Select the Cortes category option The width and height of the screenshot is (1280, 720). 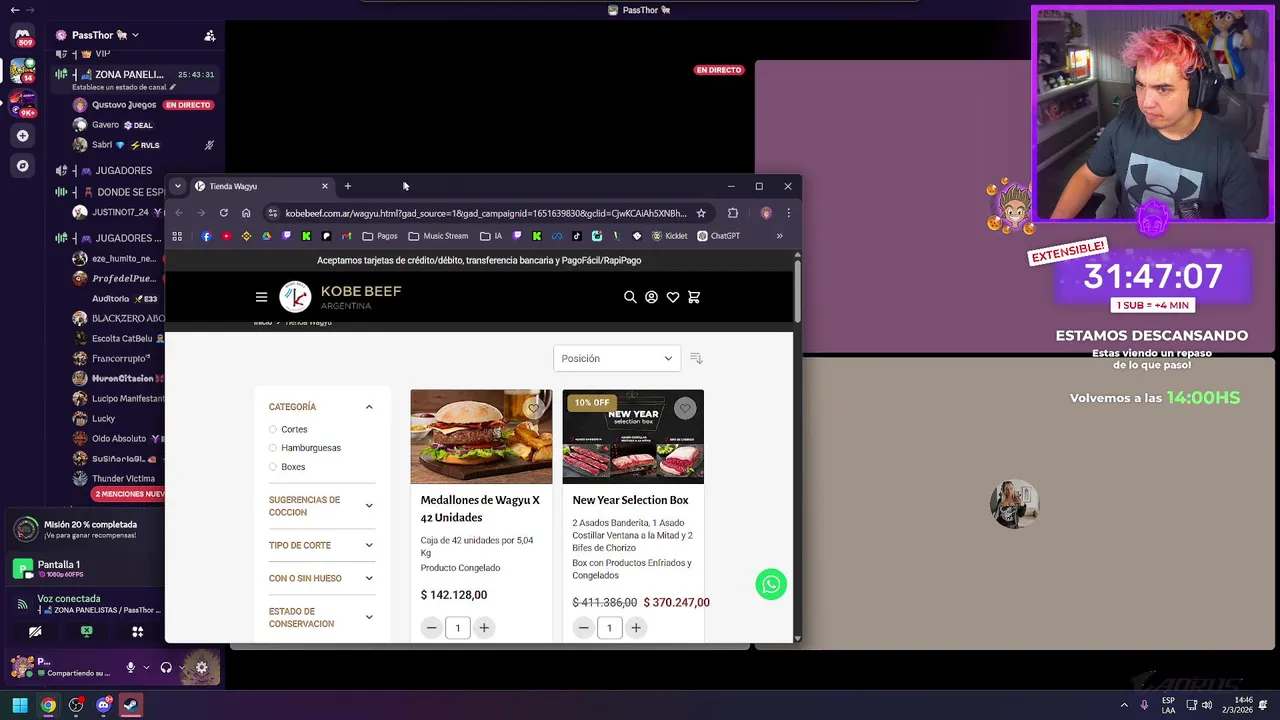(x=288, y=429)
